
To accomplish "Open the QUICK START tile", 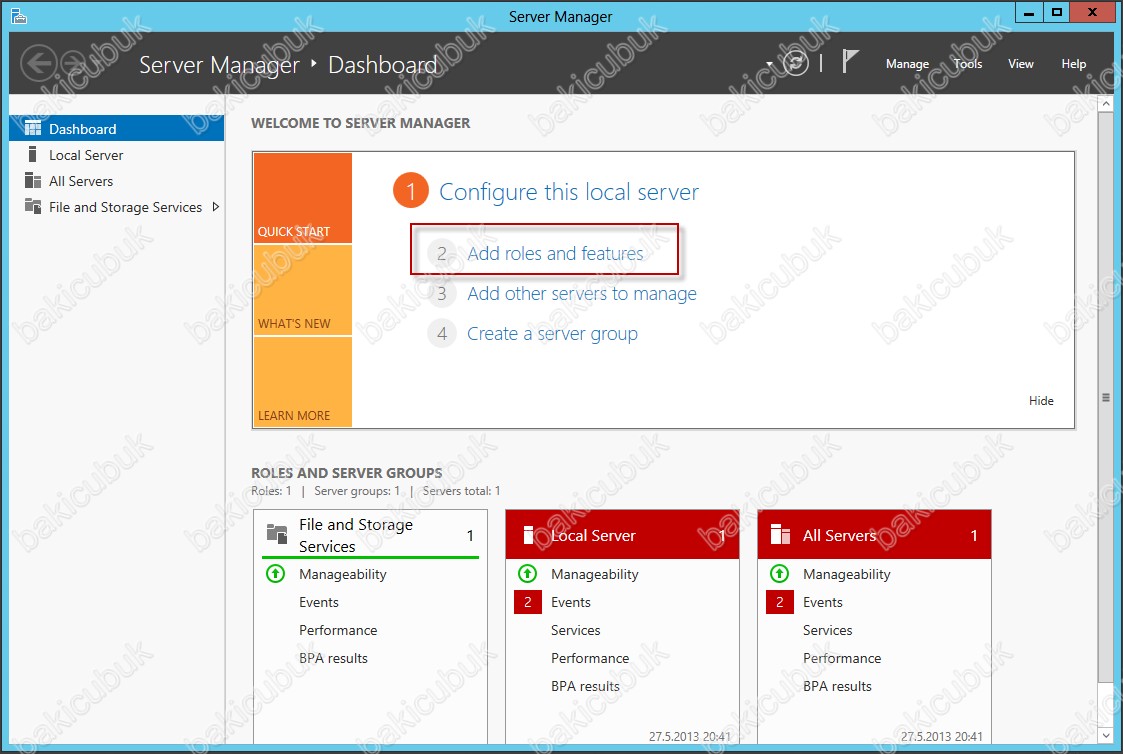I will click(303, 198).
